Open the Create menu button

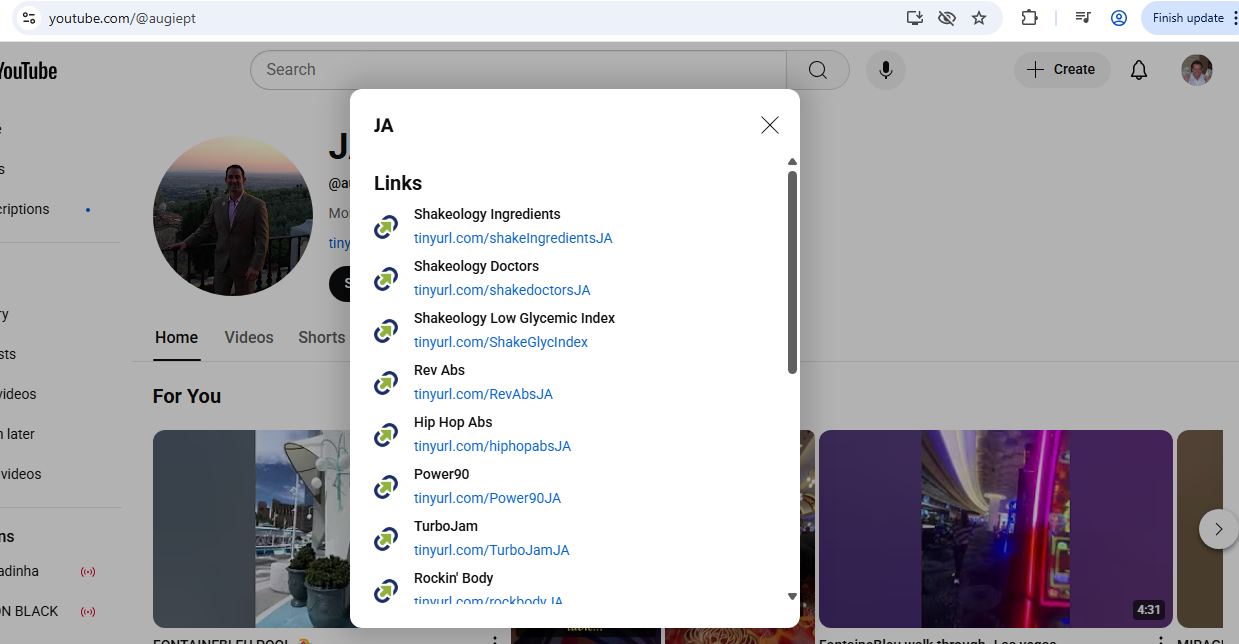click(x=1062, y=70)
